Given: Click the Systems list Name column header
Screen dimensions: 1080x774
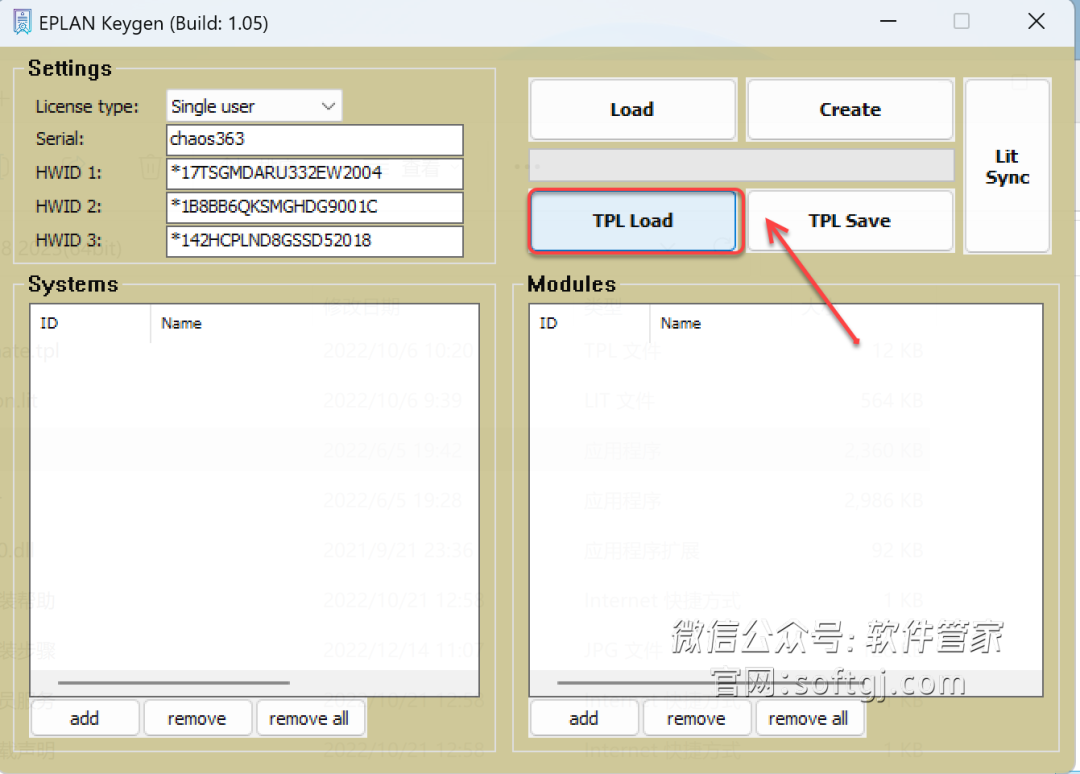Looking at the screenshot, I should pos(314,324).
